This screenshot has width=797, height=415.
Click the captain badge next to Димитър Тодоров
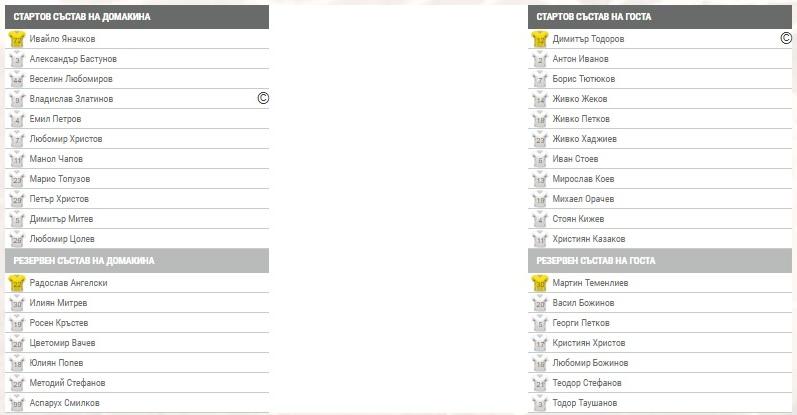click(786, 38)
